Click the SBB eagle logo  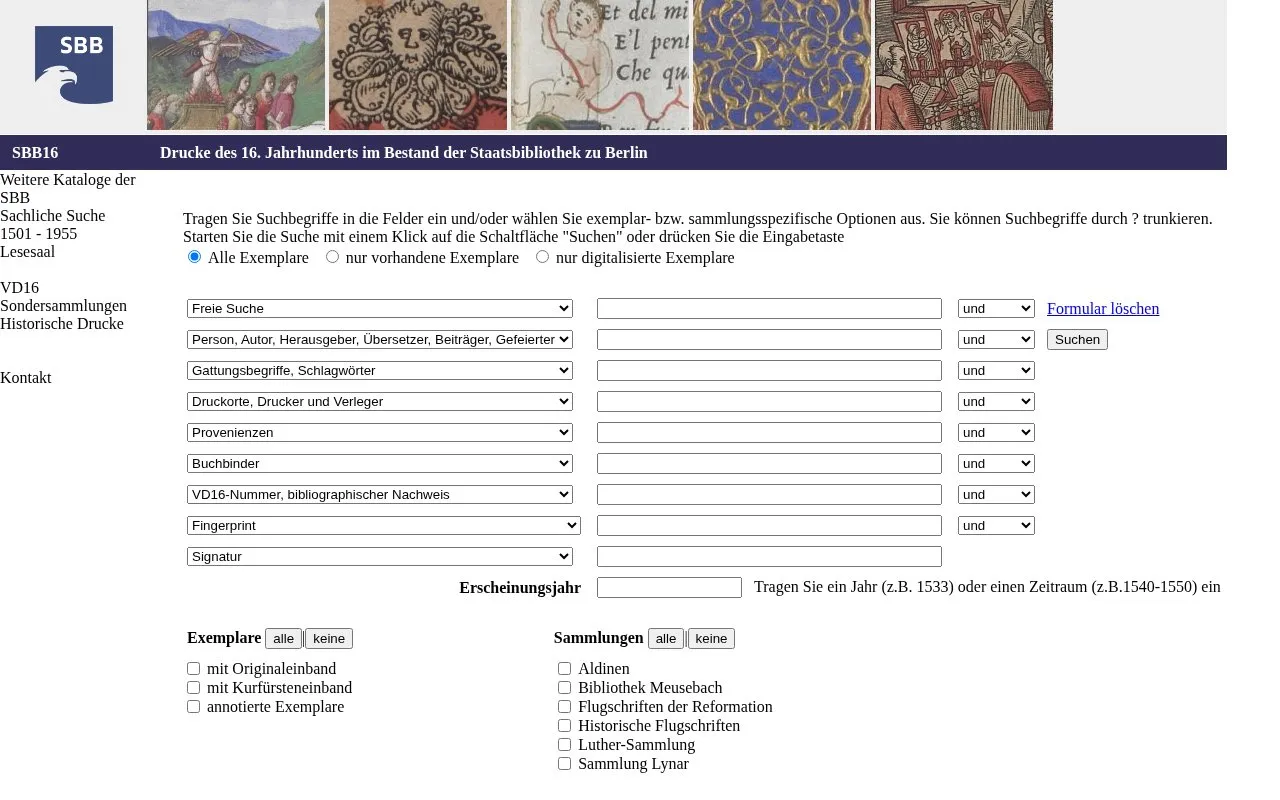[74, 65]
